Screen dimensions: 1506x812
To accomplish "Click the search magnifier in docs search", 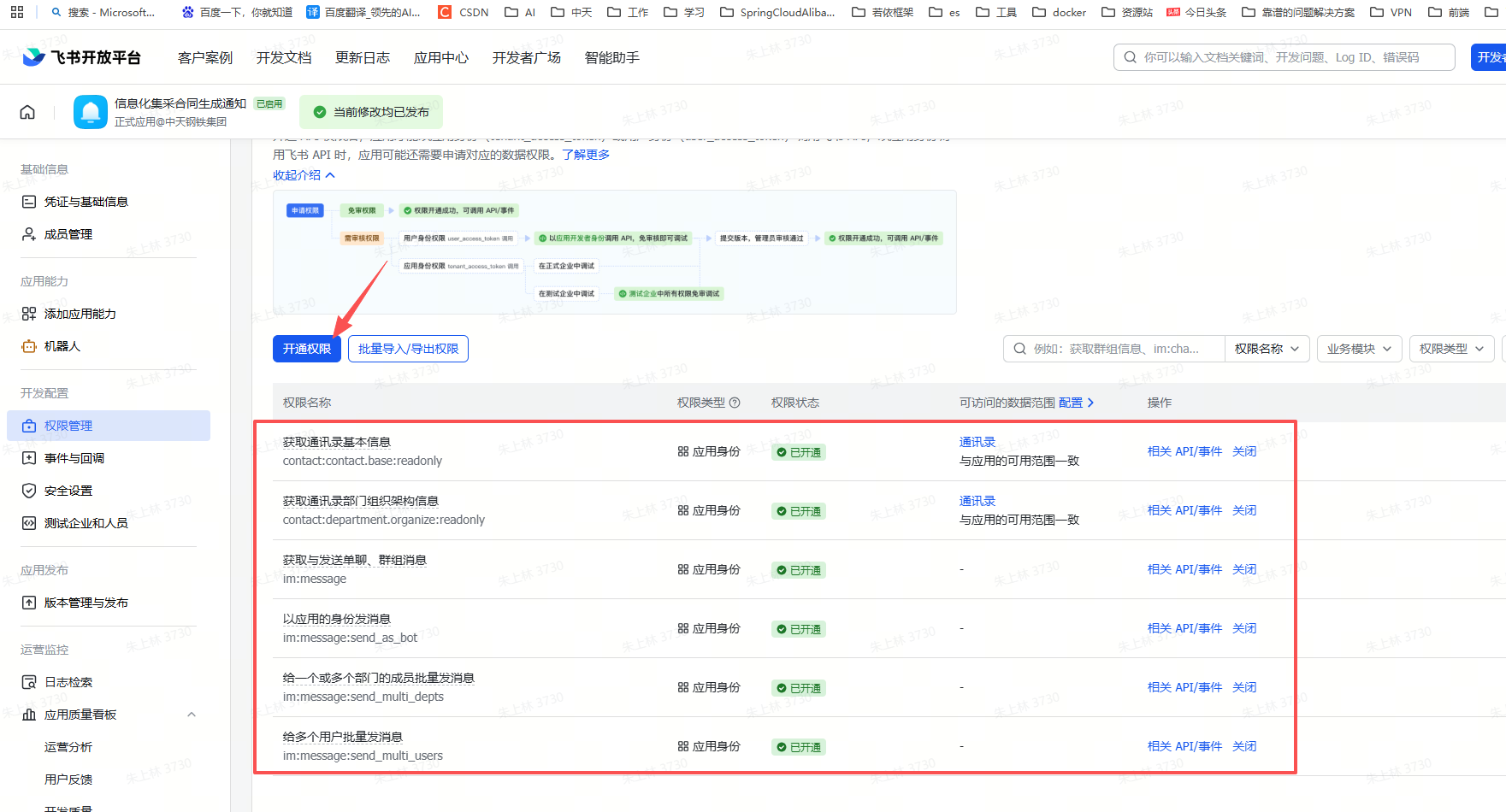I will point(1131,57).
